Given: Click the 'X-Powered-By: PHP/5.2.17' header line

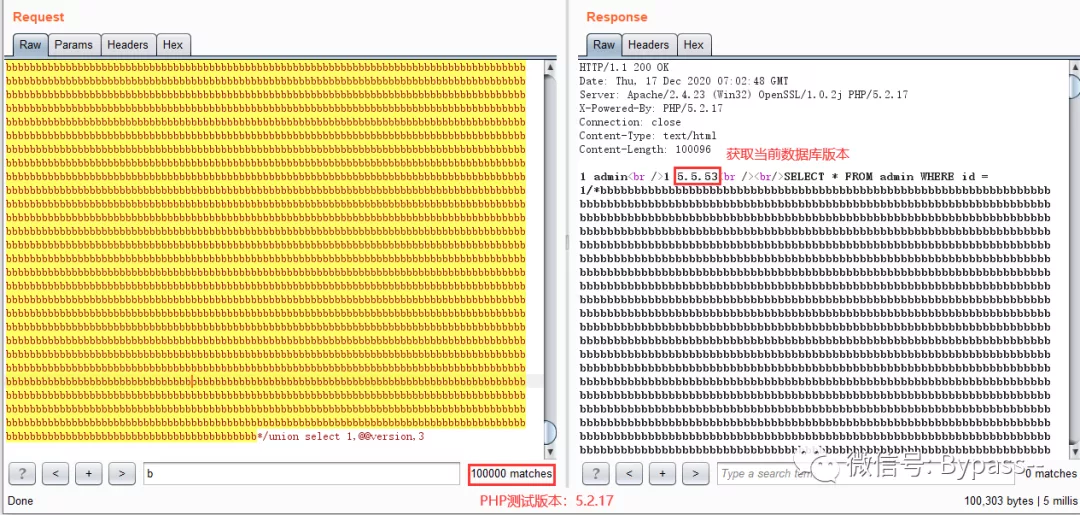Looking at the screenshot, I should pyautogui.click(x=651, y=108).
